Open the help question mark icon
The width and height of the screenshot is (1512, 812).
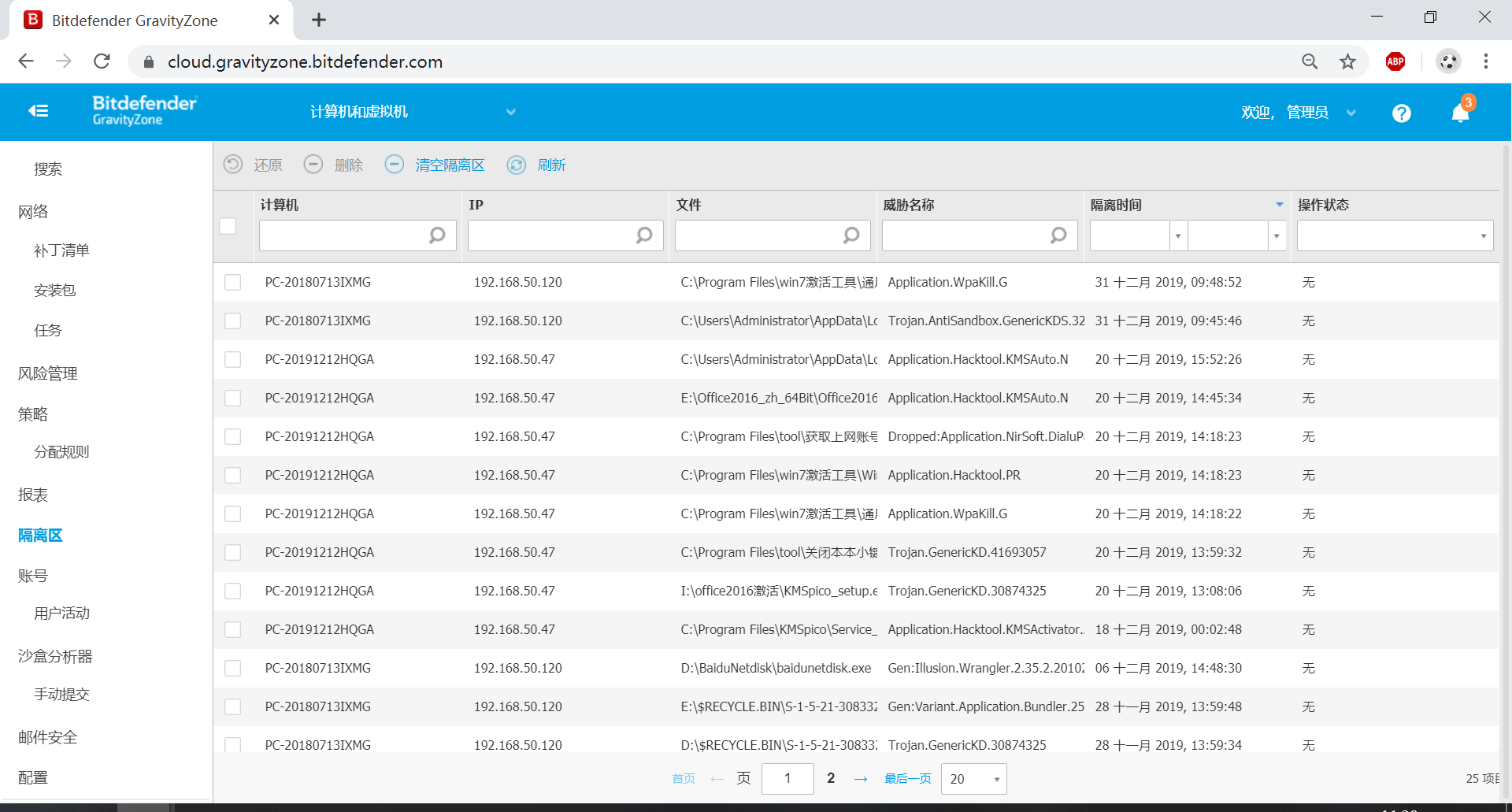pyautogui.click(x=1401, y=113)
